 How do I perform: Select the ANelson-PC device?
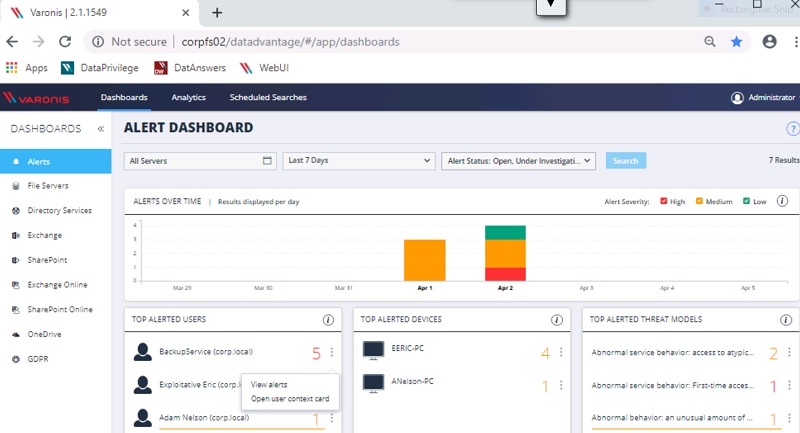pos(412,381)
